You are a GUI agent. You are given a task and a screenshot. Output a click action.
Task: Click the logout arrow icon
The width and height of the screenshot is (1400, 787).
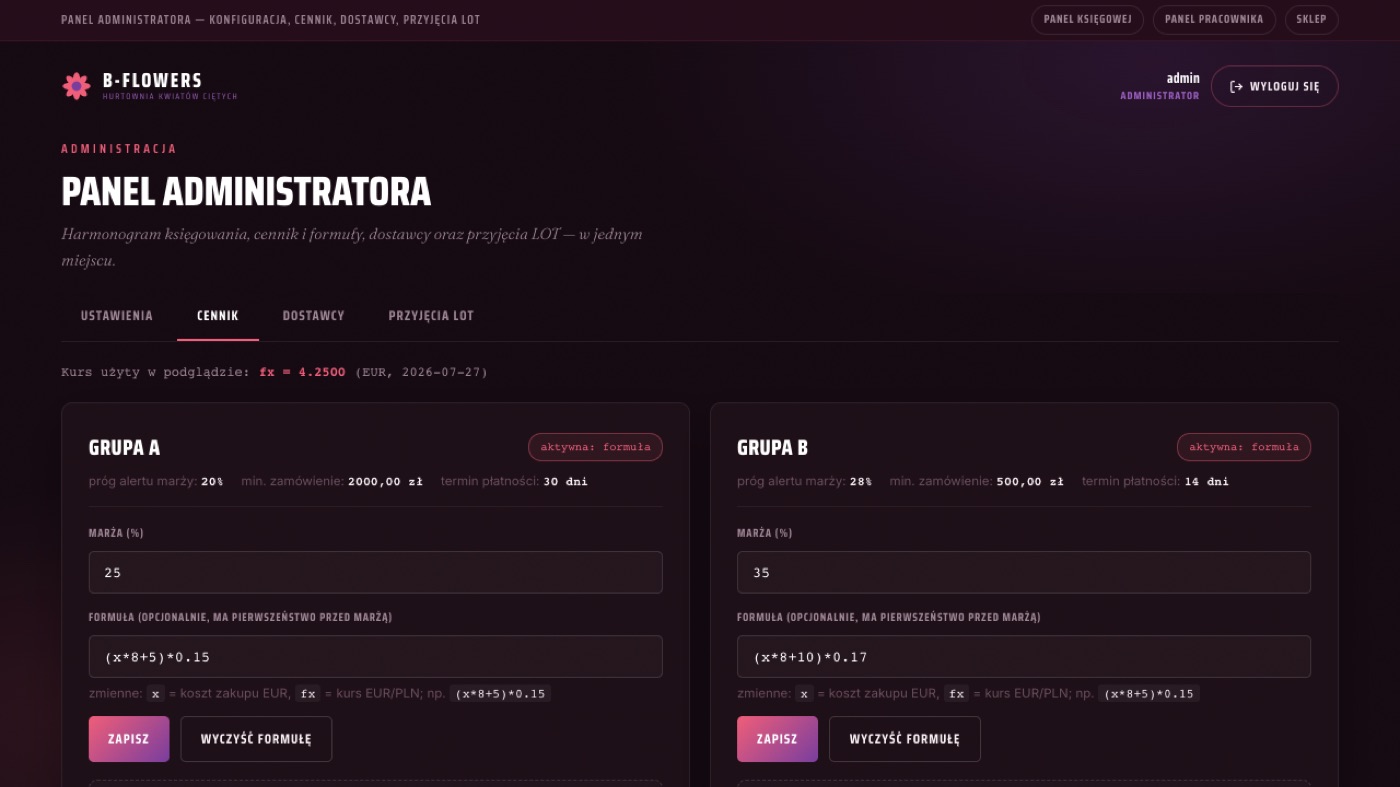pyautogui.click(x=1236, y=87)
